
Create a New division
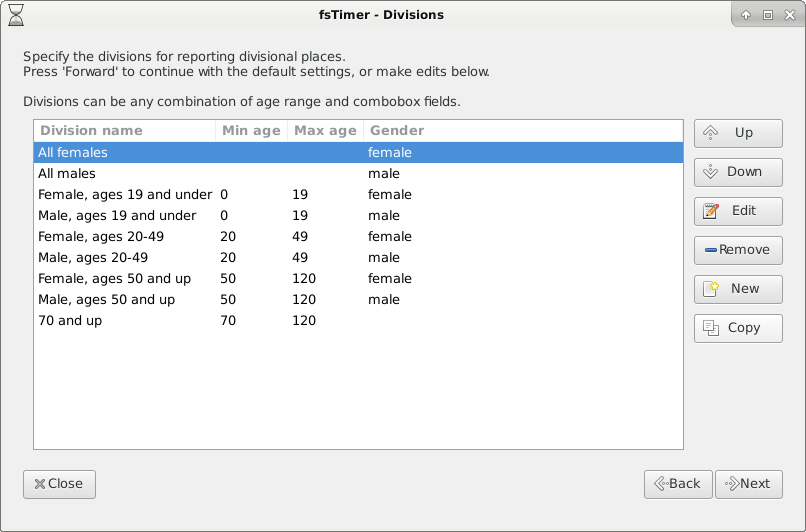[738, 289]
